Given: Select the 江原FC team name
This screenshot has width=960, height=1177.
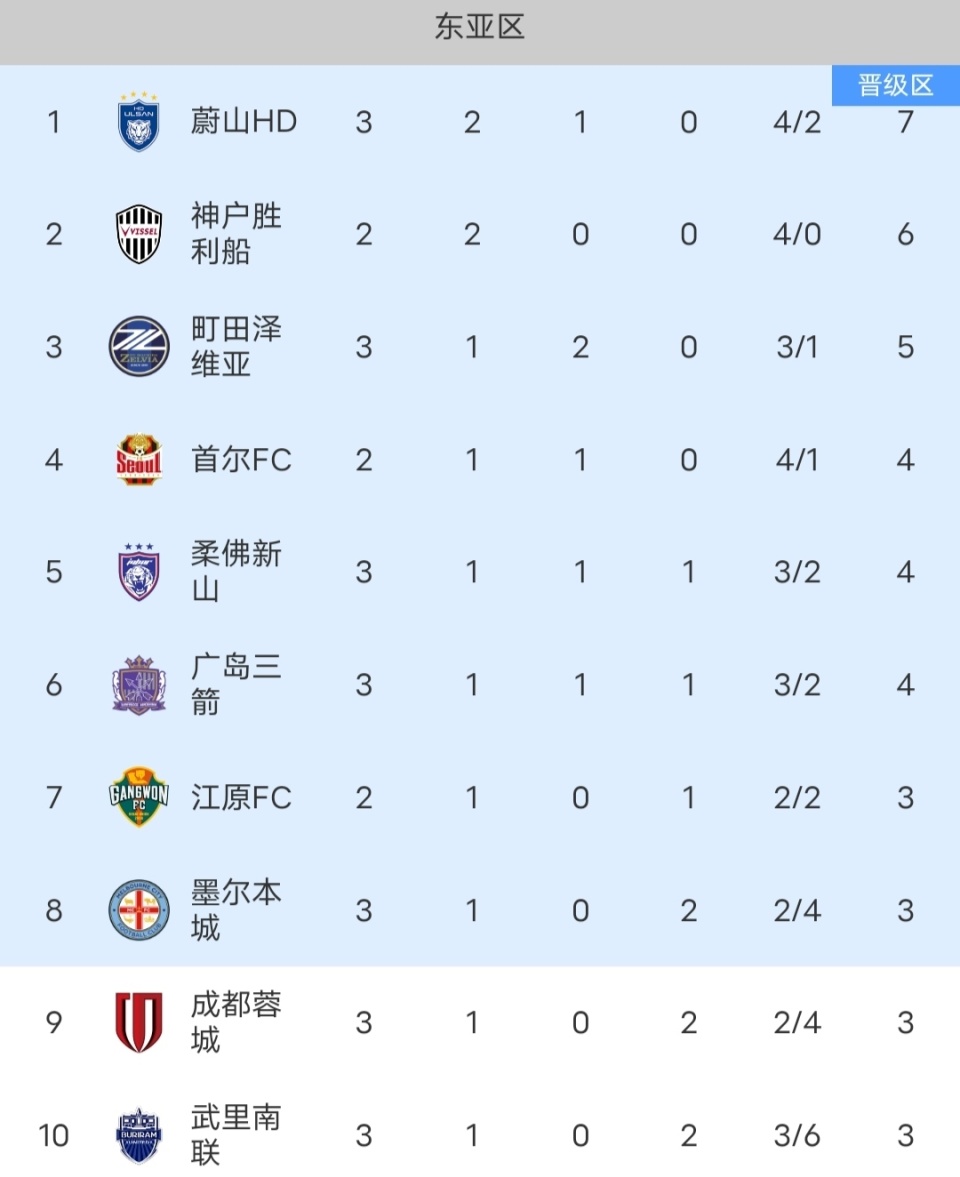Looking at the screenshot, I should pyautogui.click(x=241, y=797).
